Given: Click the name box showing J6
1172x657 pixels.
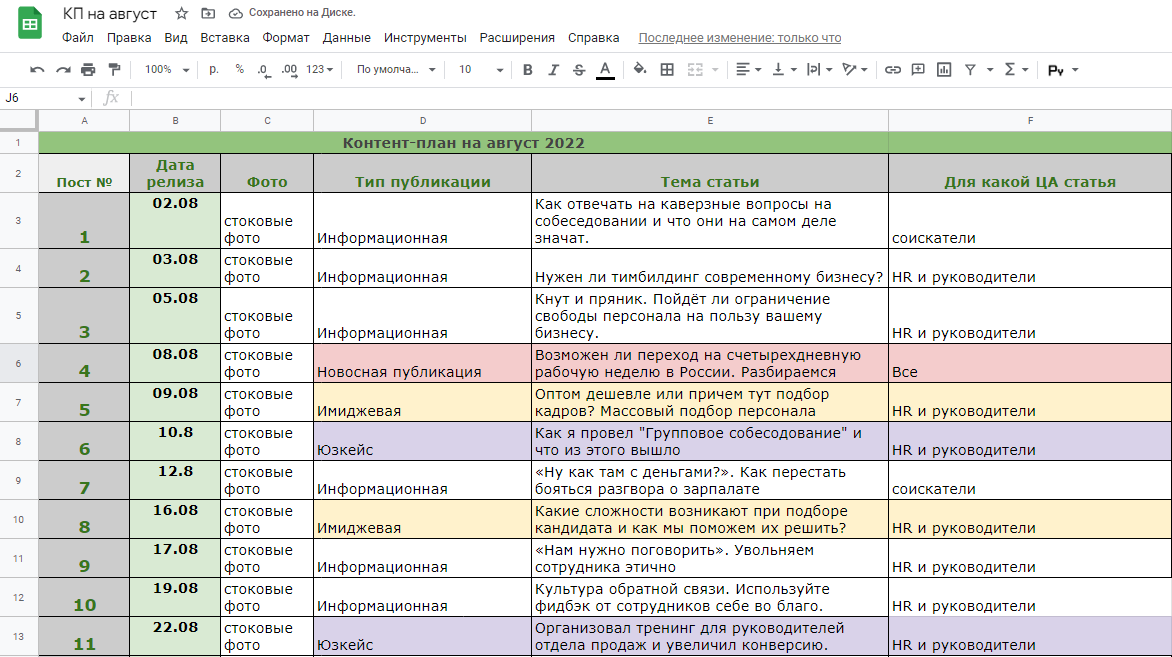Looking at the screenshot, I should pyautogui.click(x=45, y=98).
